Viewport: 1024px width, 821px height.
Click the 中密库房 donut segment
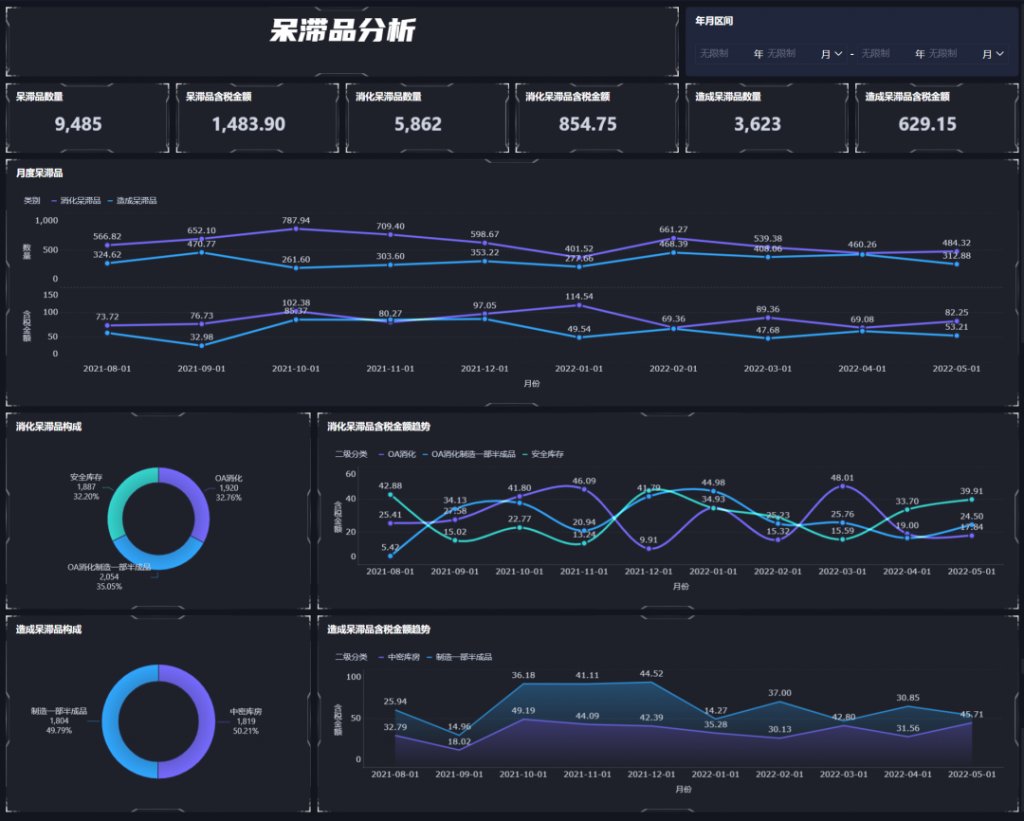[201, 720]
